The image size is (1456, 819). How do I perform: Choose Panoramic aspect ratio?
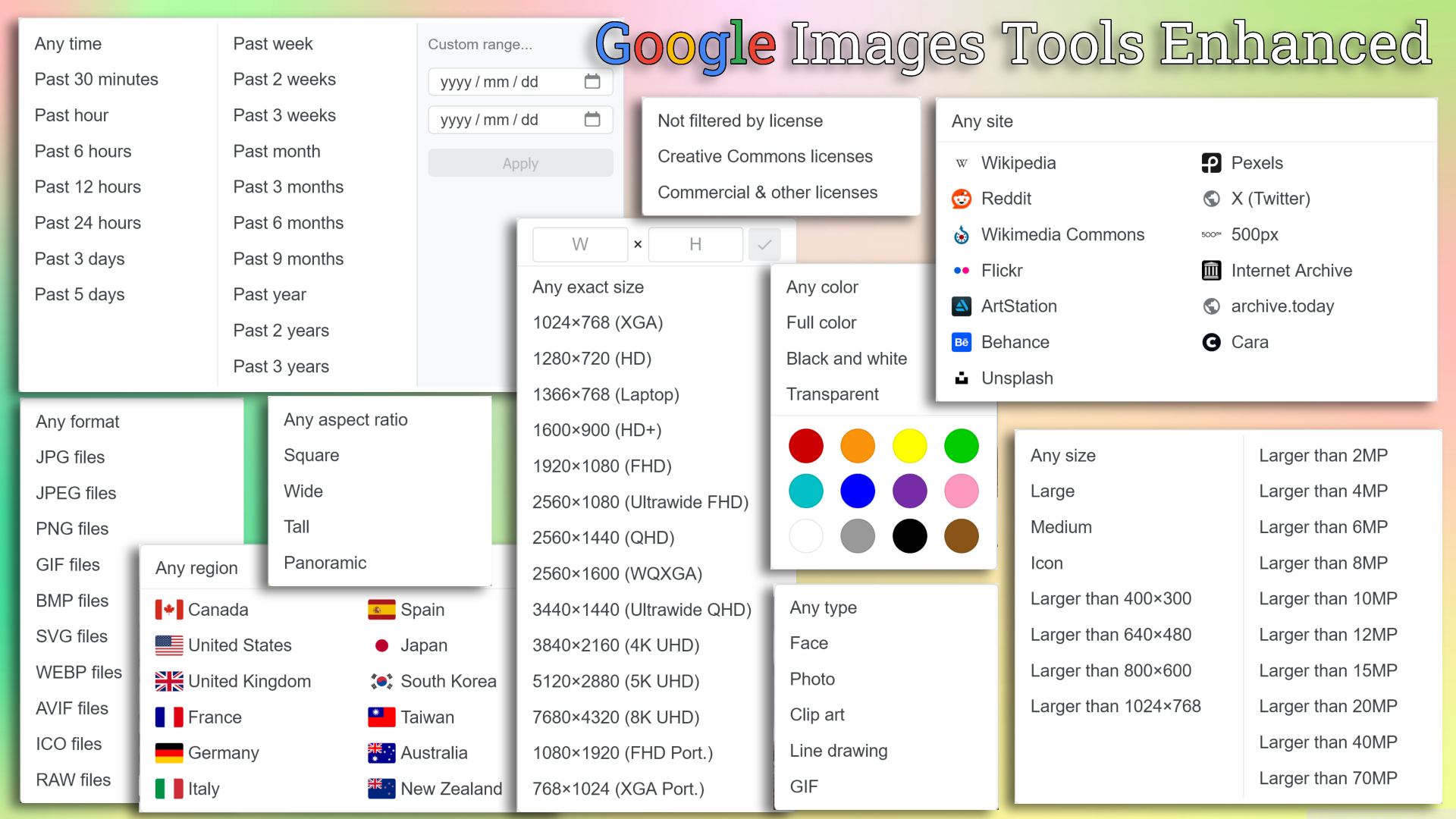coord(325,562)
